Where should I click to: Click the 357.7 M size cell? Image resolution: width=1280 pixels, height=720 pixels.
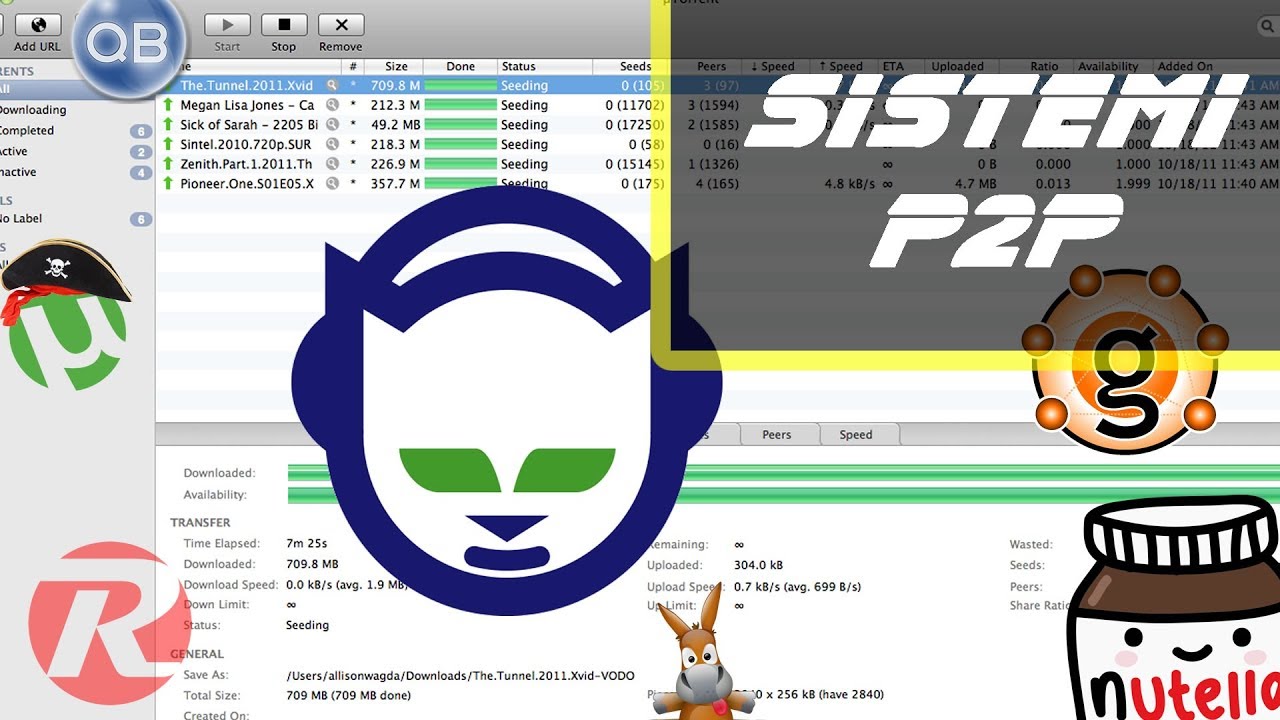click(x=397, y=184)
